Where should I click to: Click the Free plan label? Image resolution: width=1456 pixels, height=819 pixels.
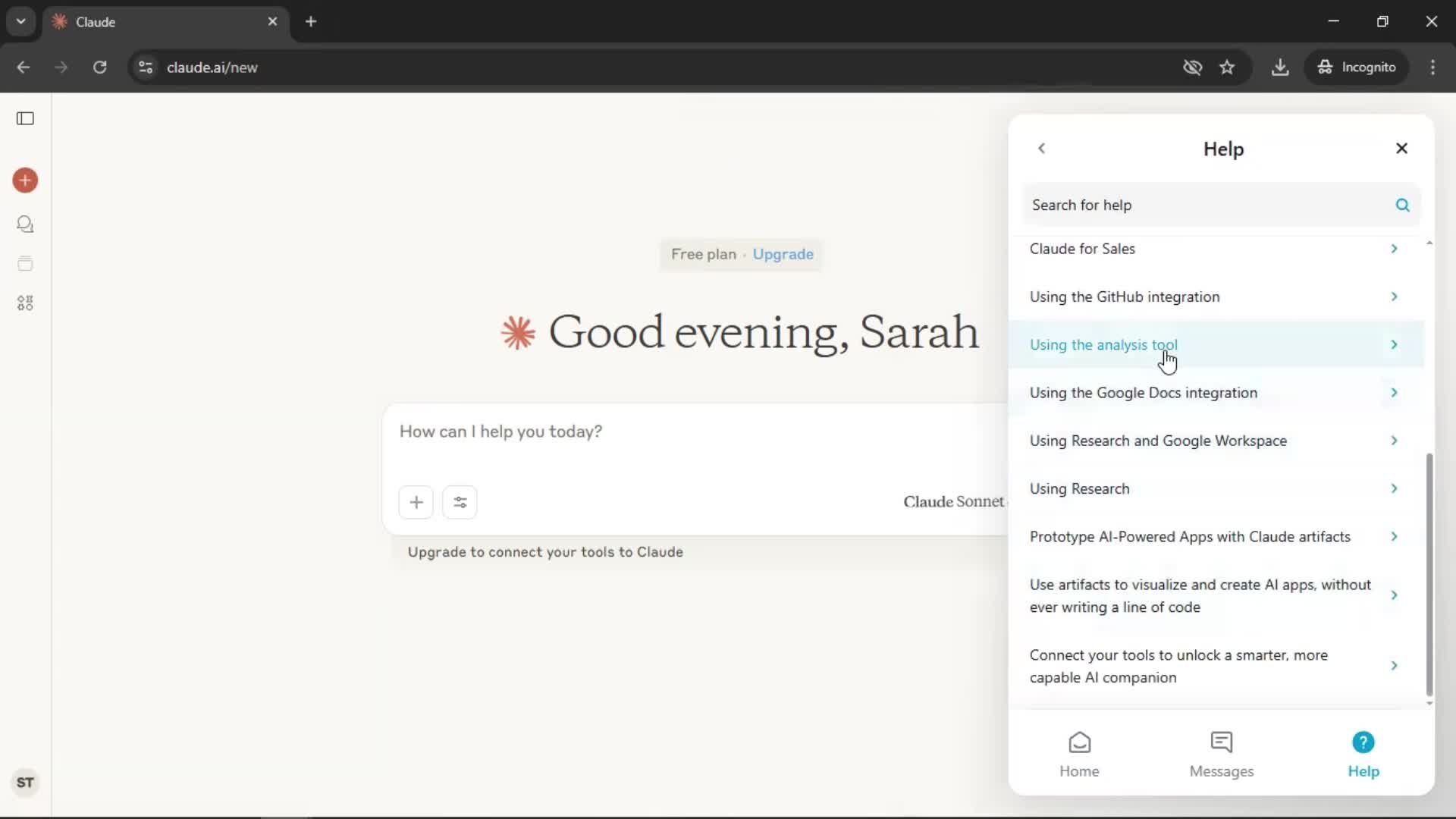click(x=703, y=254)
